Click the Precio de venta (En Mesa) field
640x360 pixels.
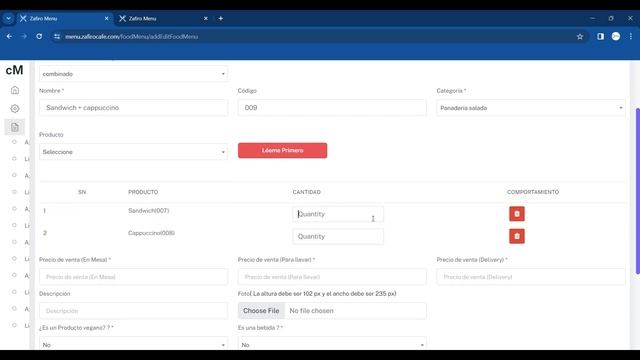click(133, 277)
